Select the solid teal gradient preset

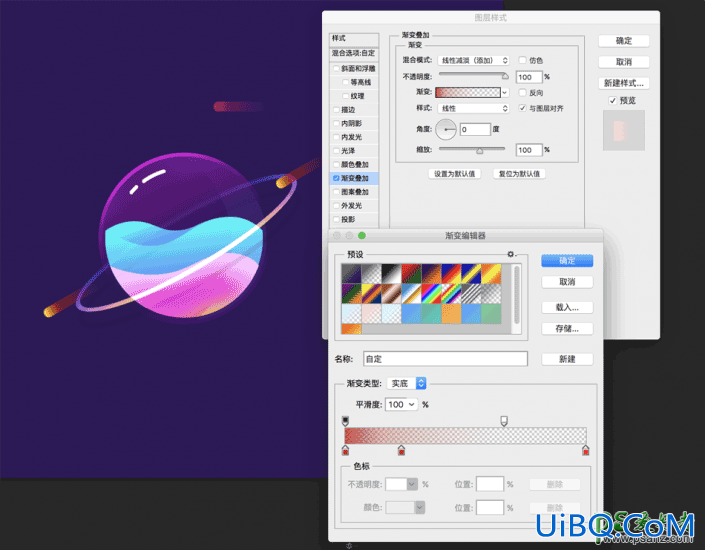(430, 313)
